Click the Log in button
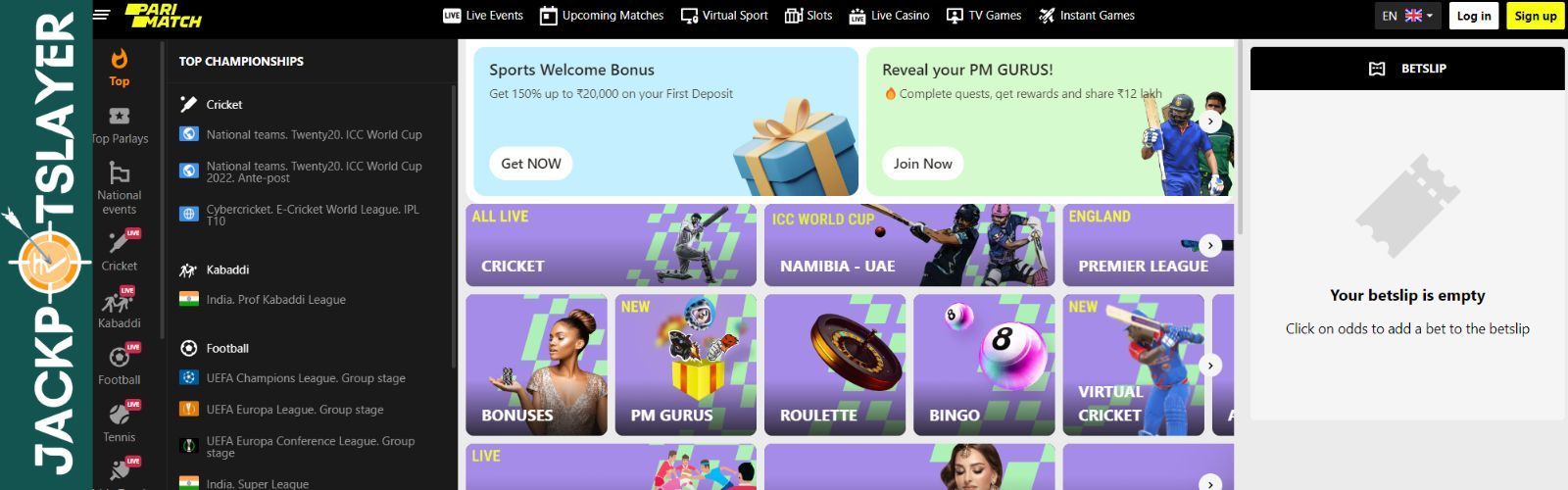 tap(1473, 16)
